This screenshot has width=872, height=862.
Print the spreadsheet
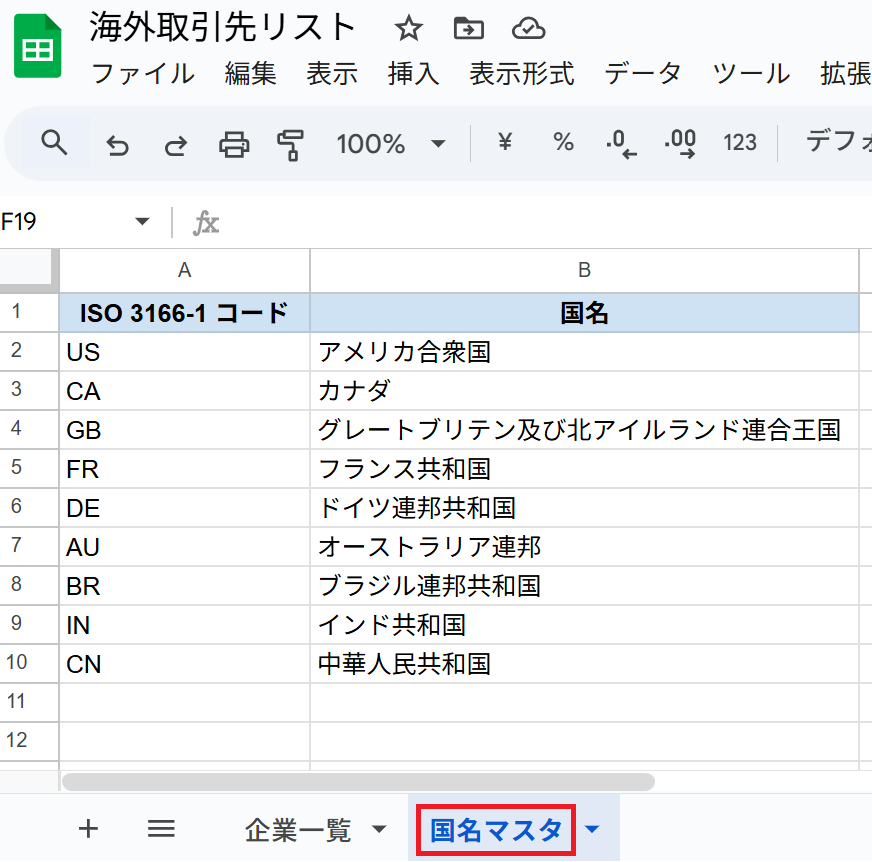point(234,145)
